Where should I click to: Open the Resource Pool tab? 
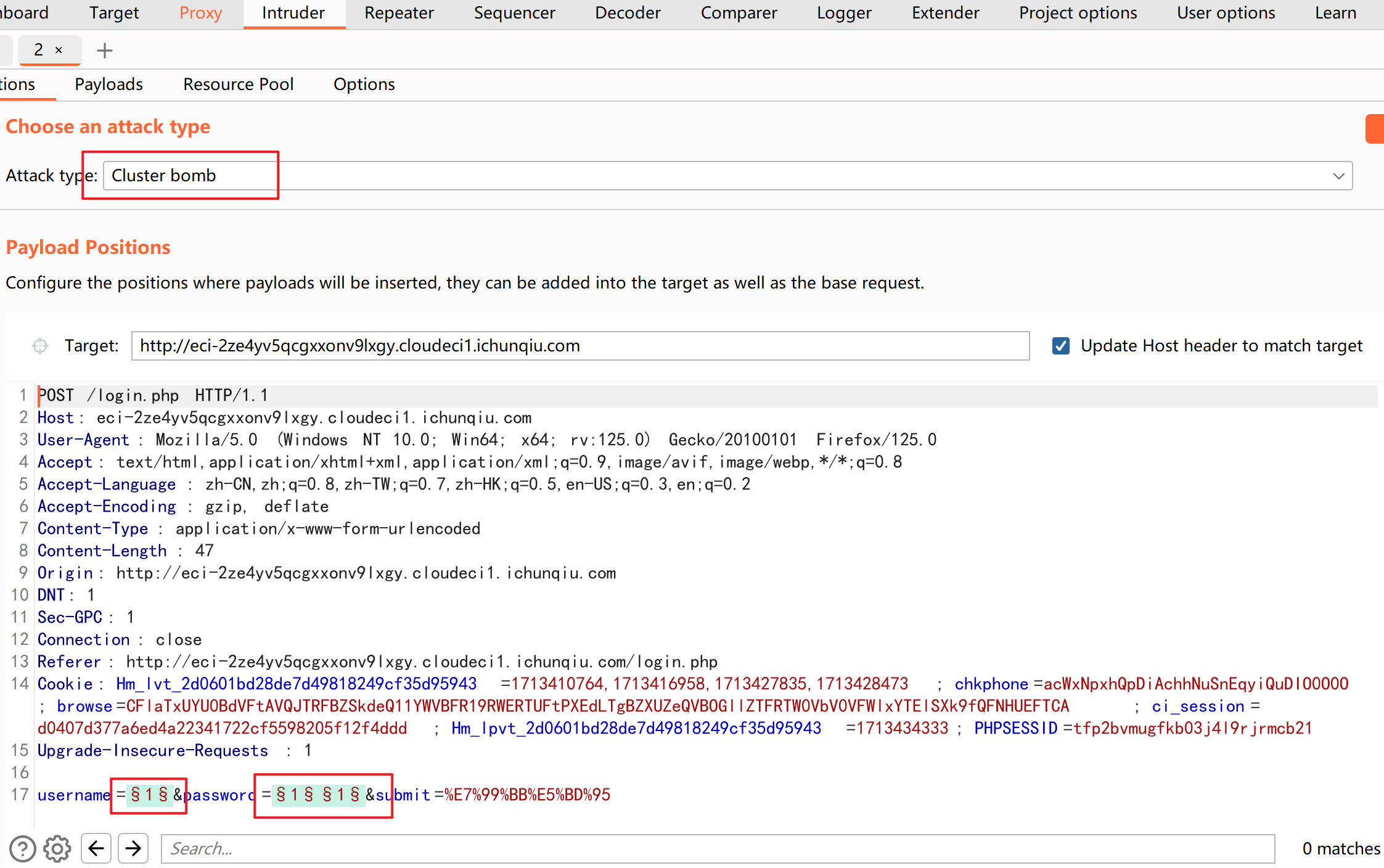(238, 84)
